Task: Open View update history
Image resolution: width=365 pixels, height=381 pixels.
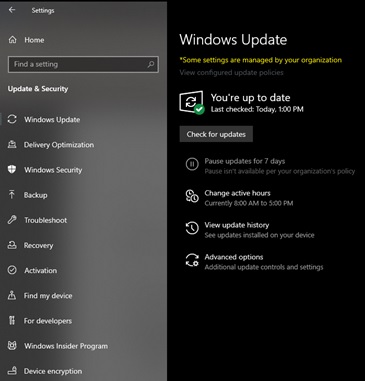Action: click(237, 225)
